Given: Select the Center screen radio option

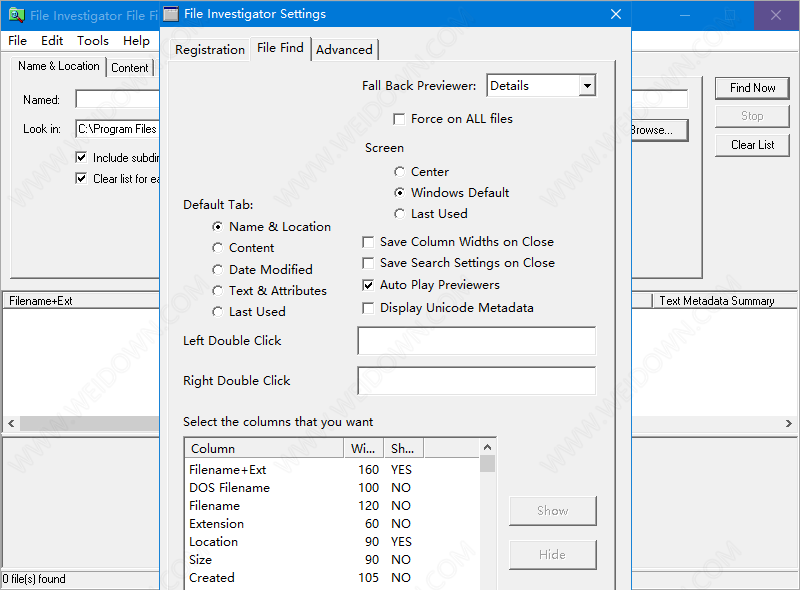Looking at the screenshot, I should (400, 172).
